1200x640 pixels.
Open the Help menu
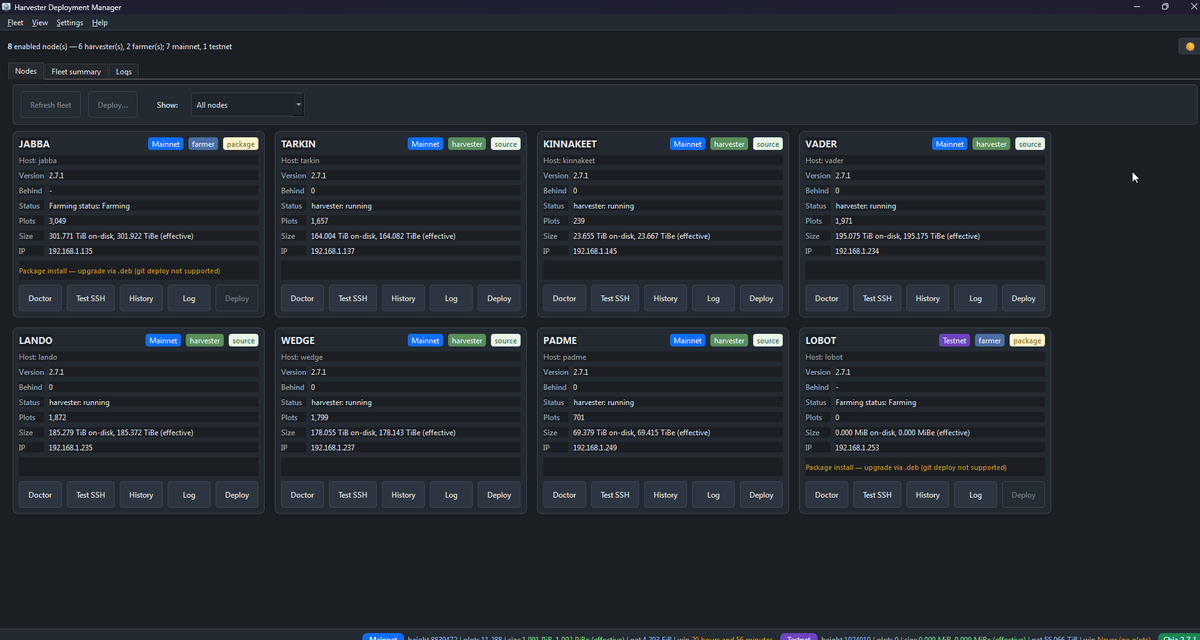(99, 22)
